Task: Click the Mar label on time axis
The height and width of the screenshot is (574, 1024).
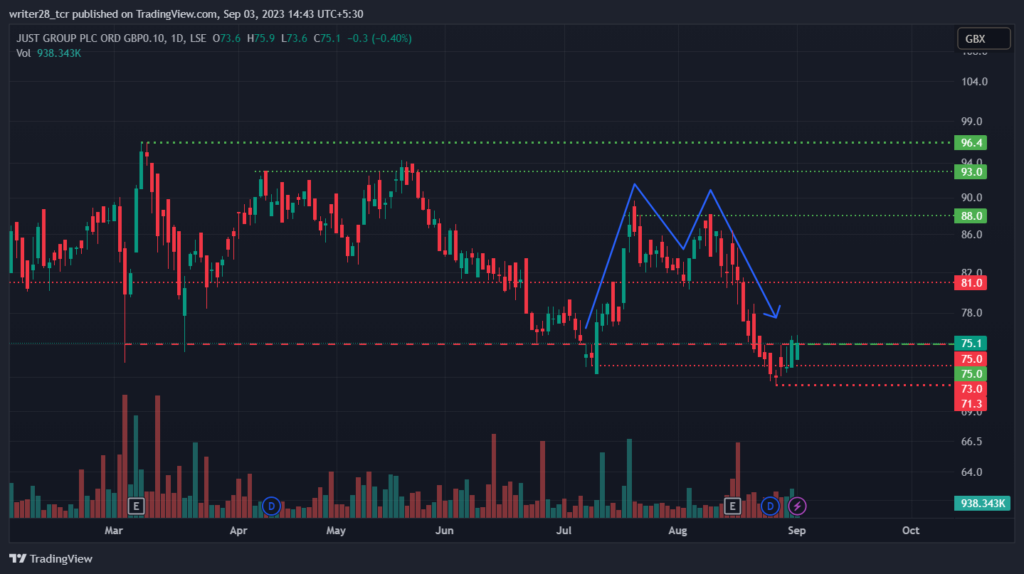Action: 114,530
